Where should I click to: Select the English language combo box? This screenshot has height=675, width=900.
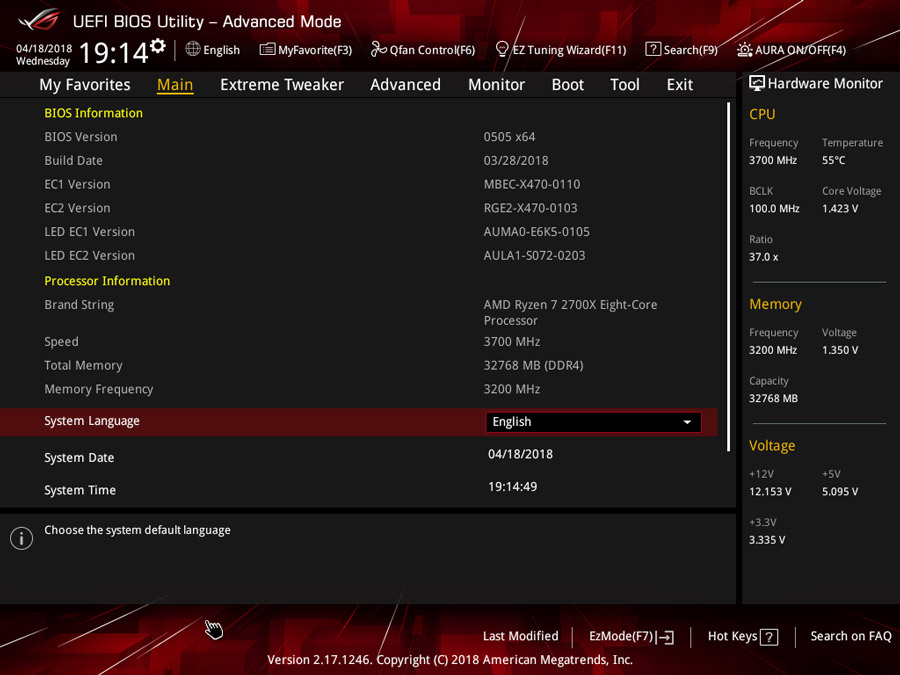593,422
